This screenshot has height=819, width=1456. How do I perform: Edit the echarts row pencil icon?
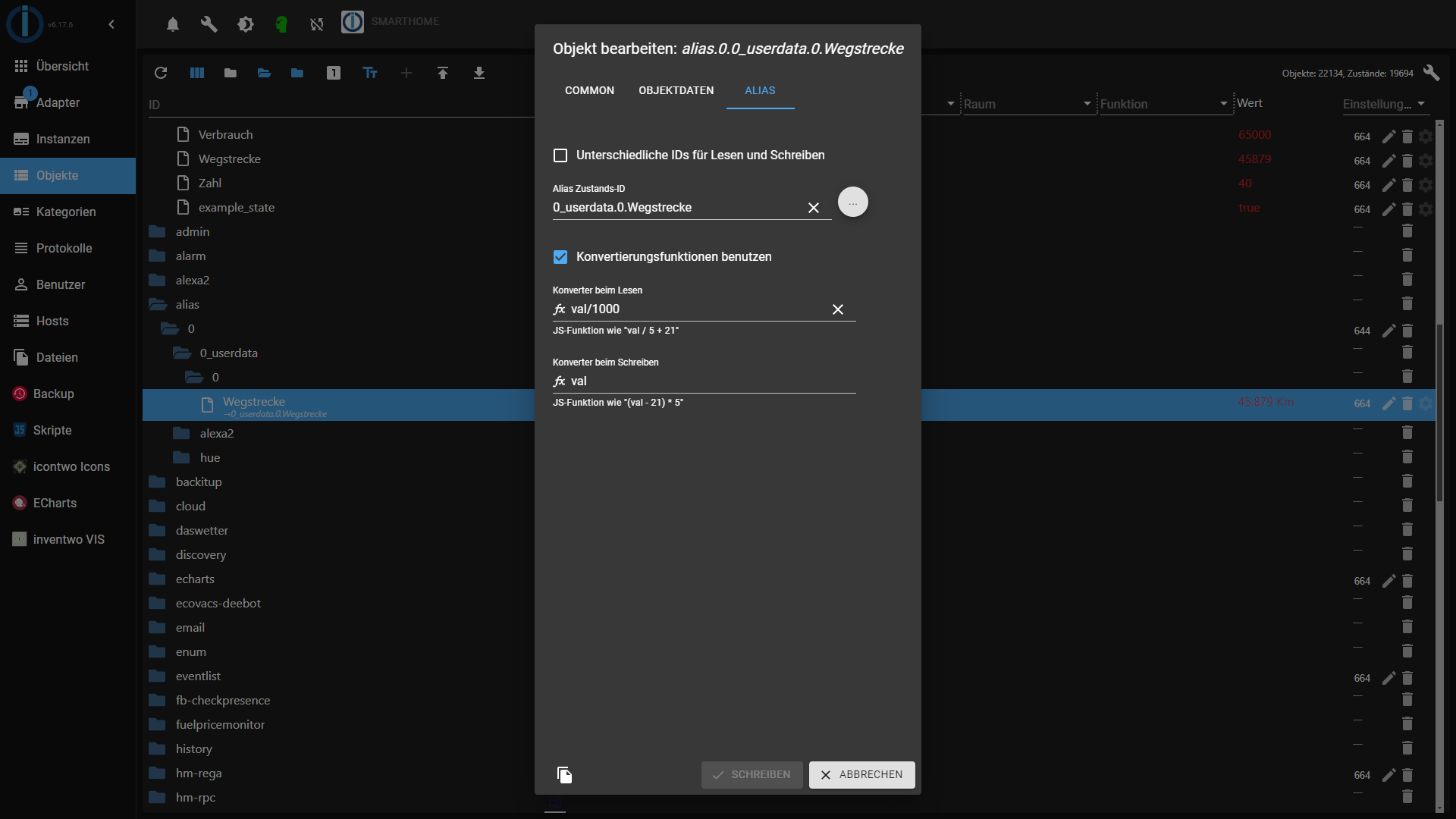(x=1389, y=581)
